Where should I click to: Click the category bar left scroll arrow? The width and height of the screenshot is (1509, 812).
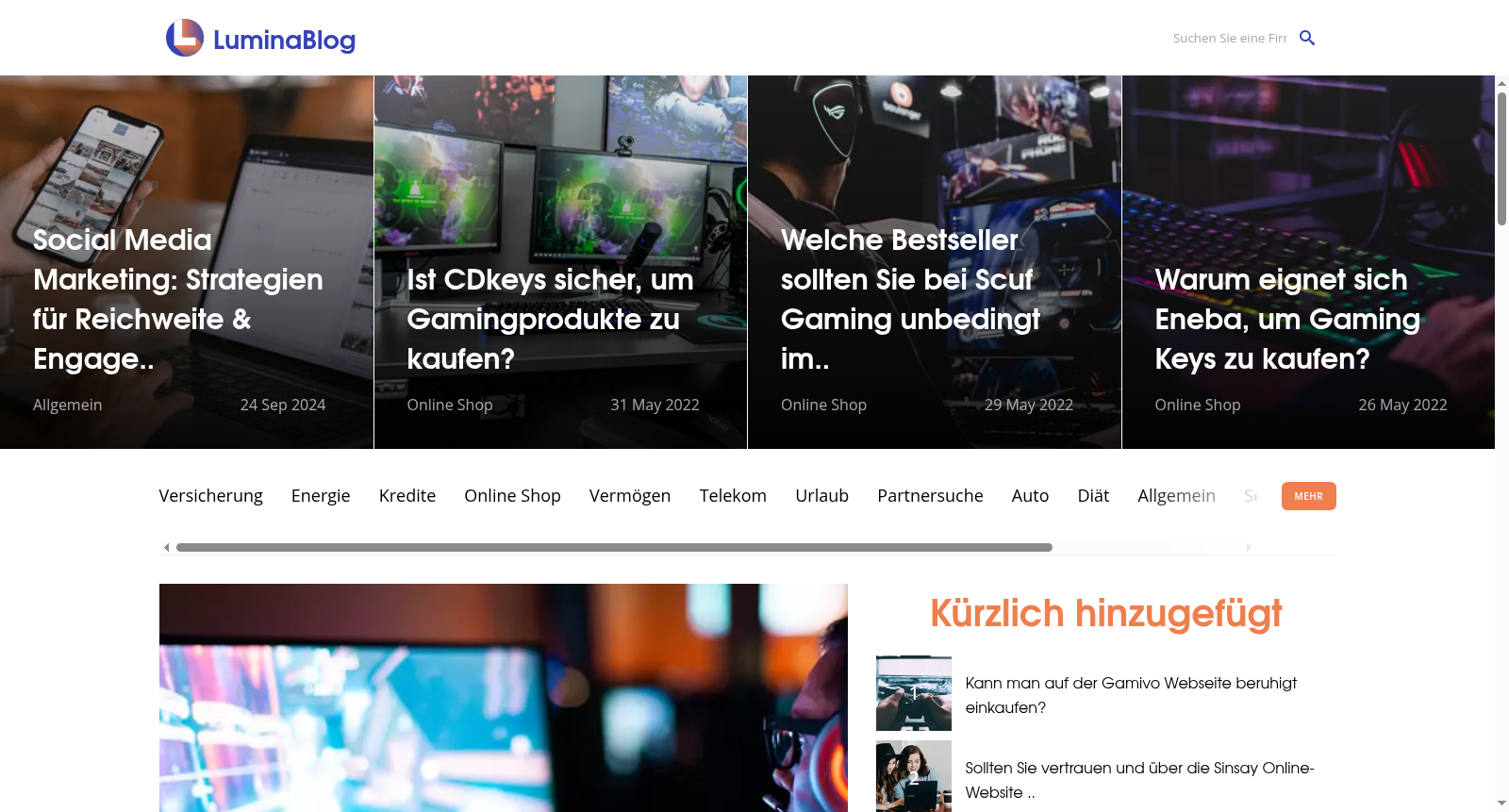tap(167, 547)
